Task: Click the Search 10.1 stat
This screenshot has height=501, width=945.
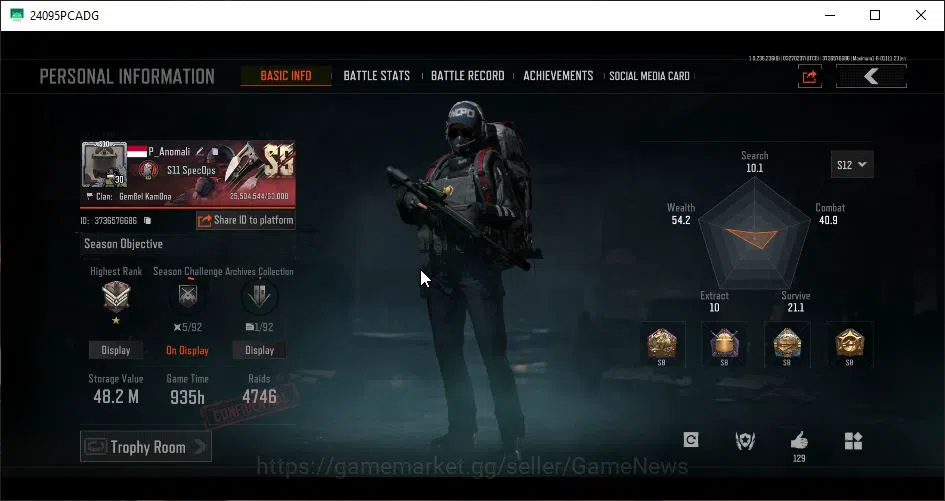Action: pos(755,162)
